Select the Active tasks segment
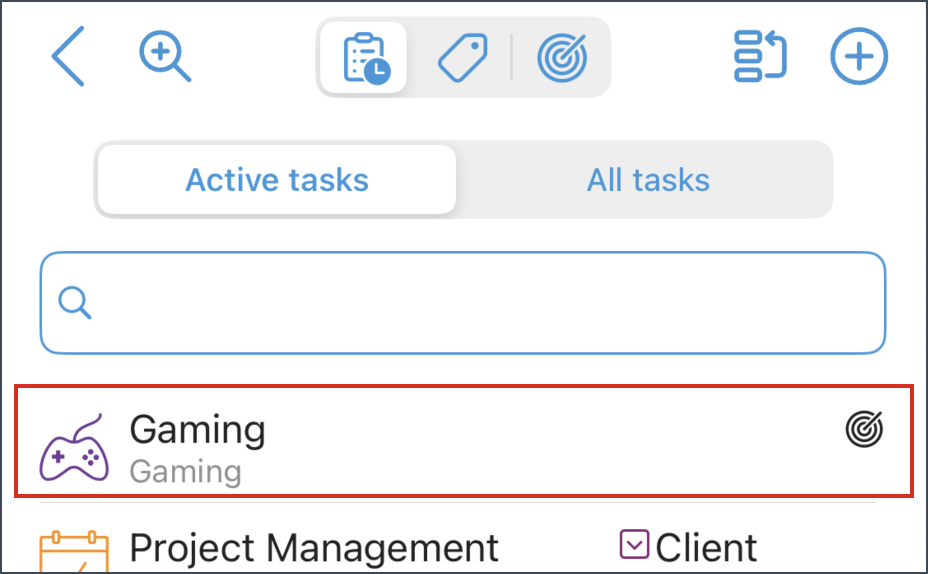Image resolution: width=928 pixels, height=574 pixels. pos(277,180)
